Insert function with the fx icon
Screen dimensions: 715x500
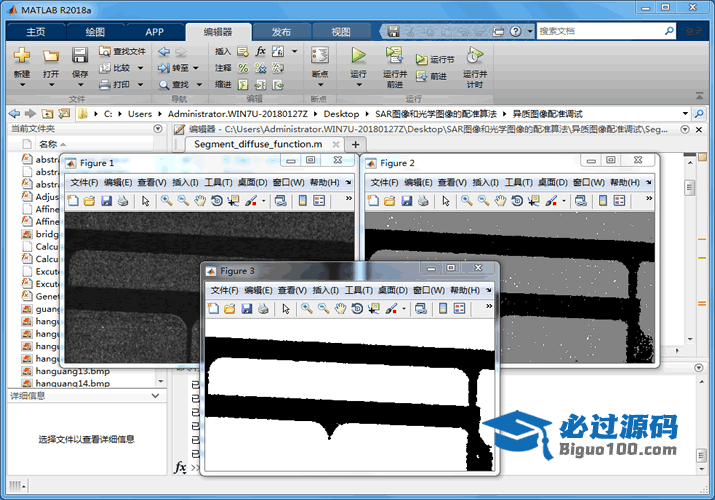[x=260, y=51]
